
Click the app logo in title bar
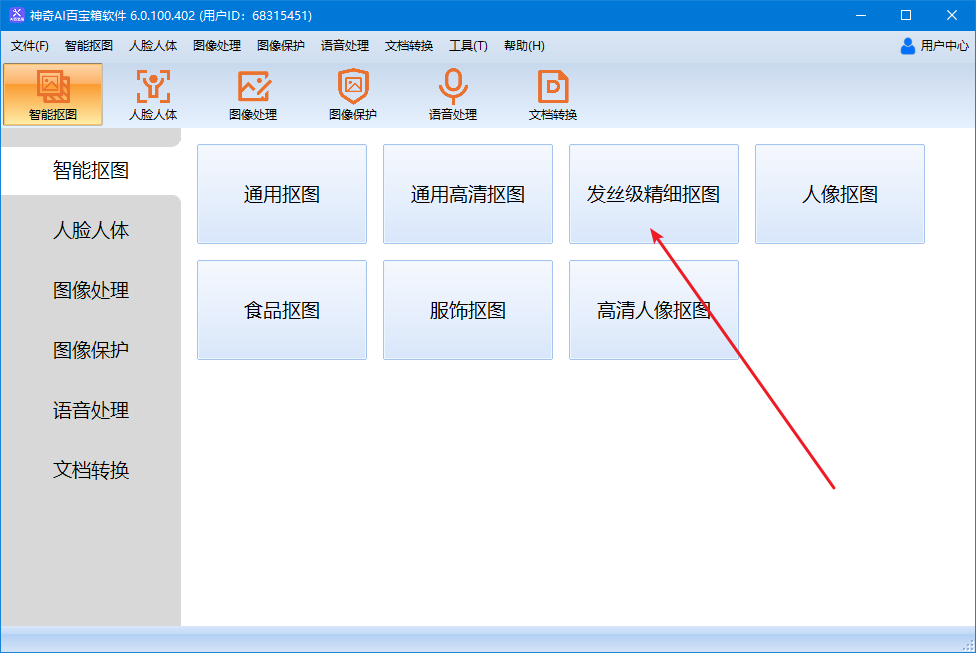point(17,15)
